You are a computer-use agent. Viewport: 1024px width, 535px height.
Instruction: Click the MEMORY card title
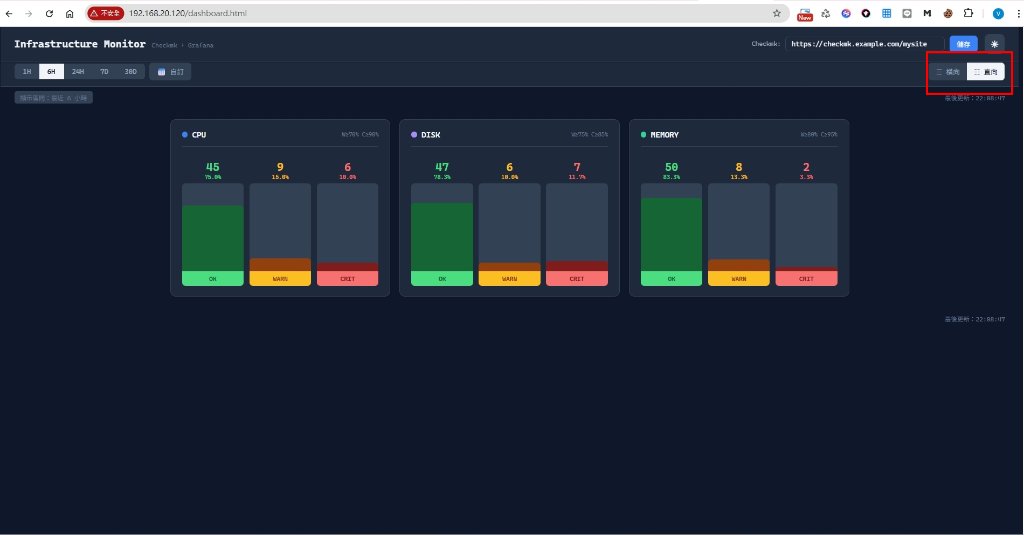click(664, 135)
